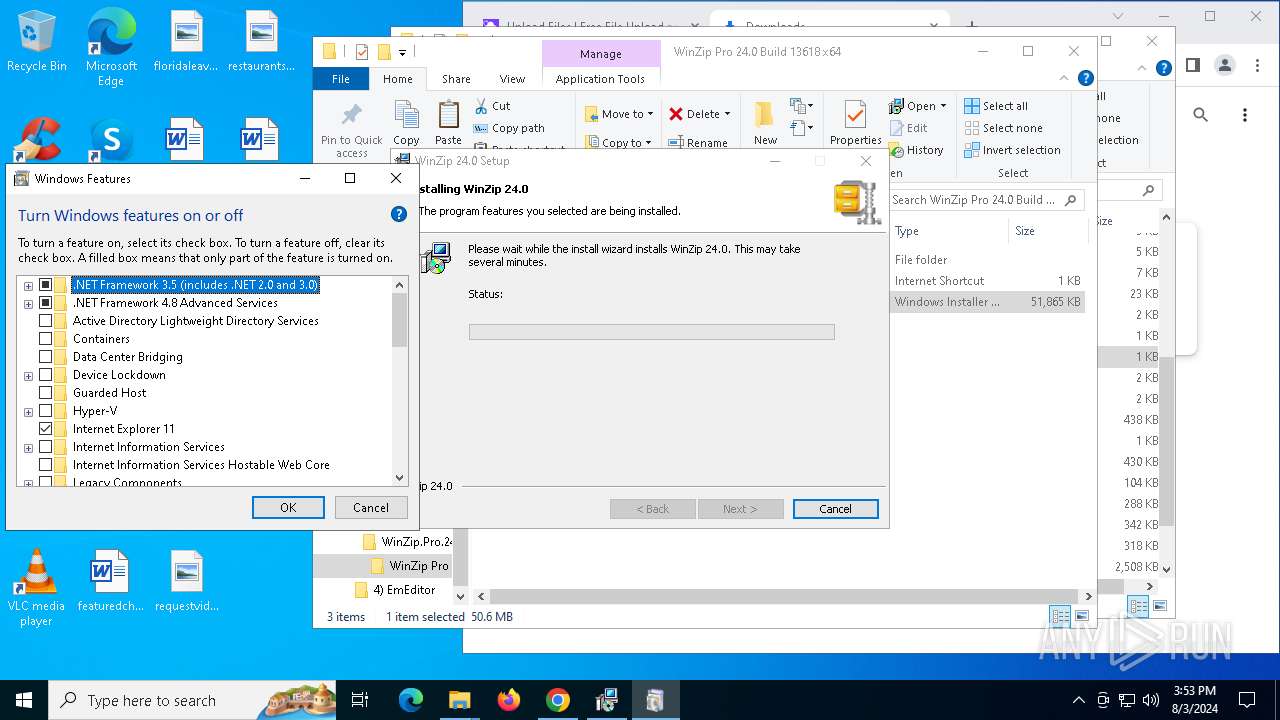The width and height of the screenshot is (1280, 720).
Task: Uncheck the Internet Explorer 11 checkbox
Action: 45,429
